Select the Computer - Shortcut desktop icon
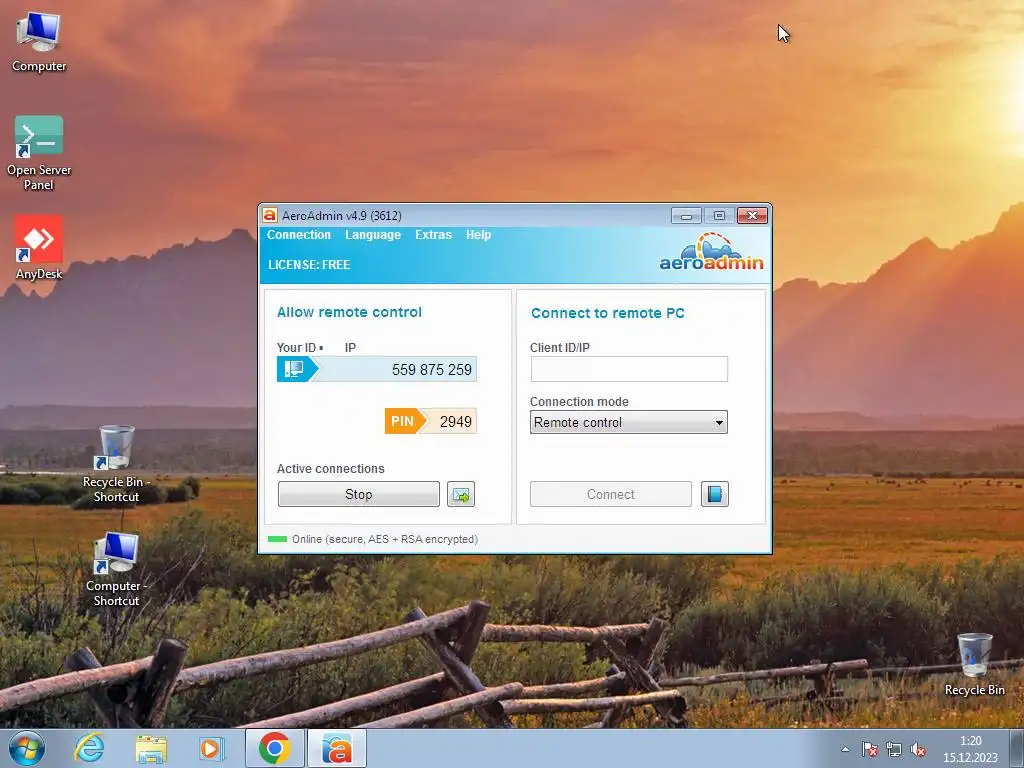The height and width of the screenshot is (768, 1024). pos(116,569)
